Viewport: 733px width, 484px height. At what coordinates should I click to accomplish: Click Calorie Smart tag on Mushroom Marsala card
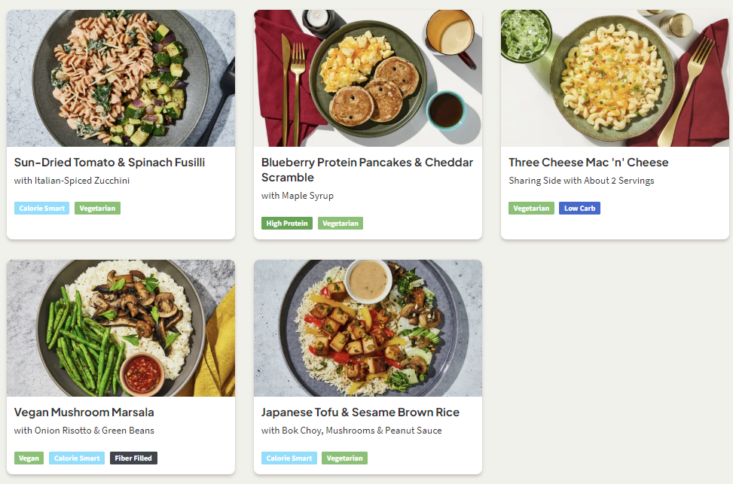coord(76,458)
